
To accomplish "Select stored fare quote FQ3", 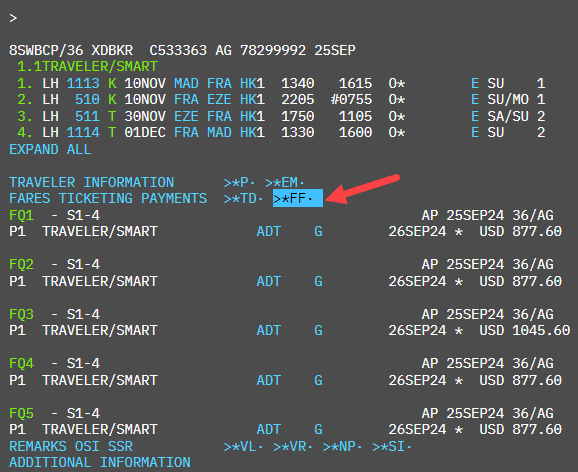I will [x=21, y=314].
